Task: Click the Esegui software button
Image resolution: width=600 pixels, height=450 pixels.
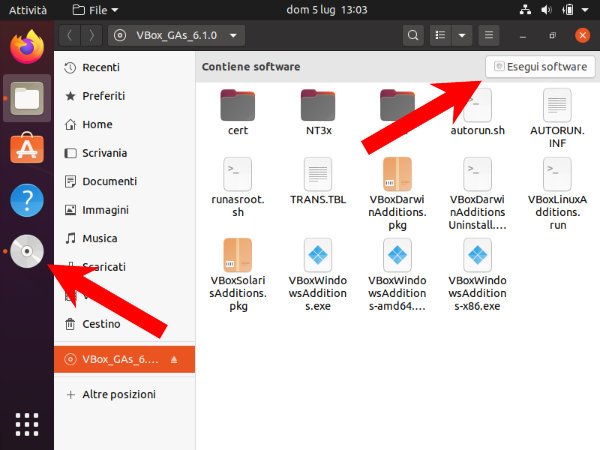Action: pos(540,67)
